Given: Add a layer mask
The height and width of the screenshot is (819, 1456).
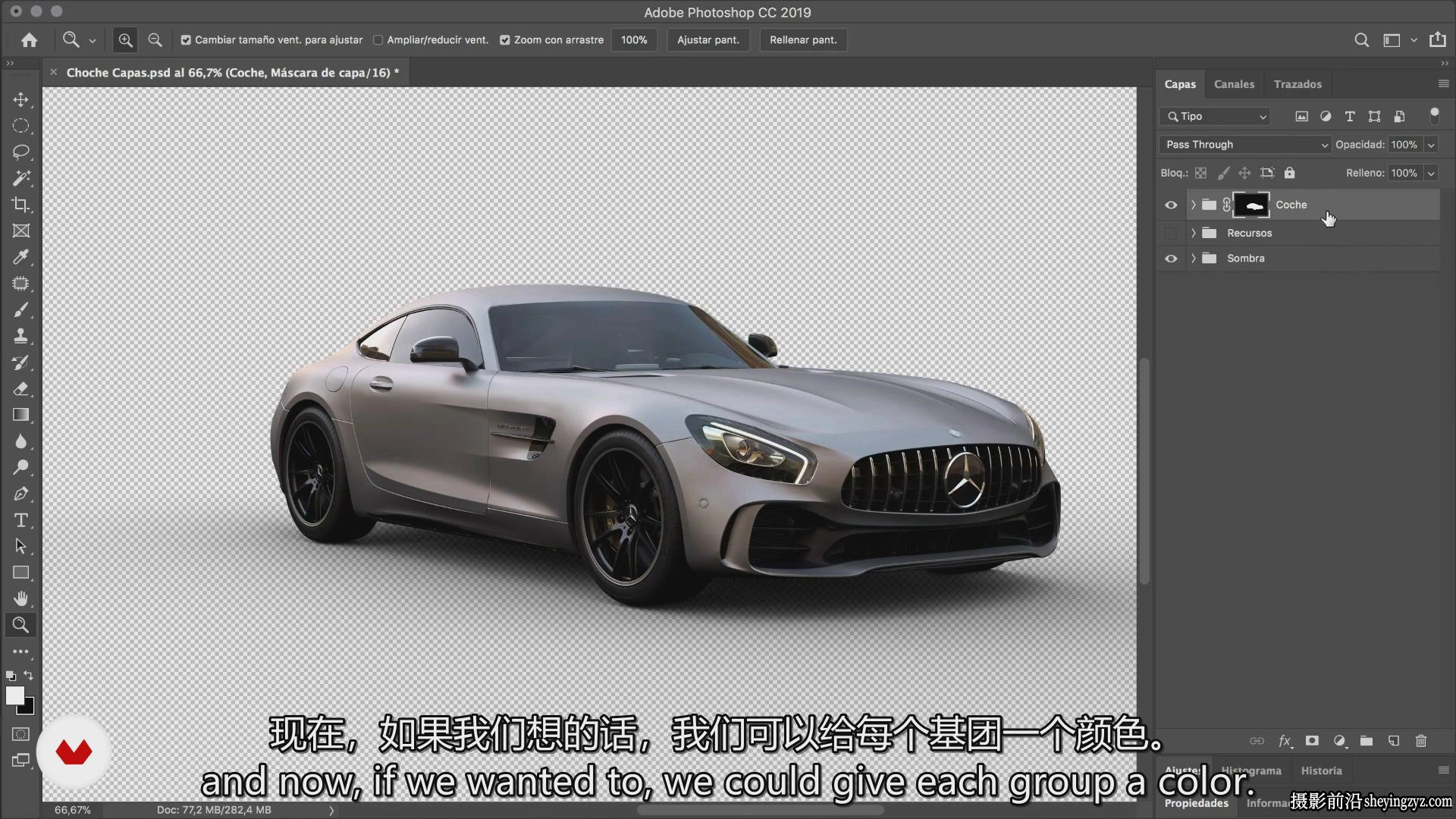Looking at the screenshot, I should pyautogui.click(x=1312, y=741).
